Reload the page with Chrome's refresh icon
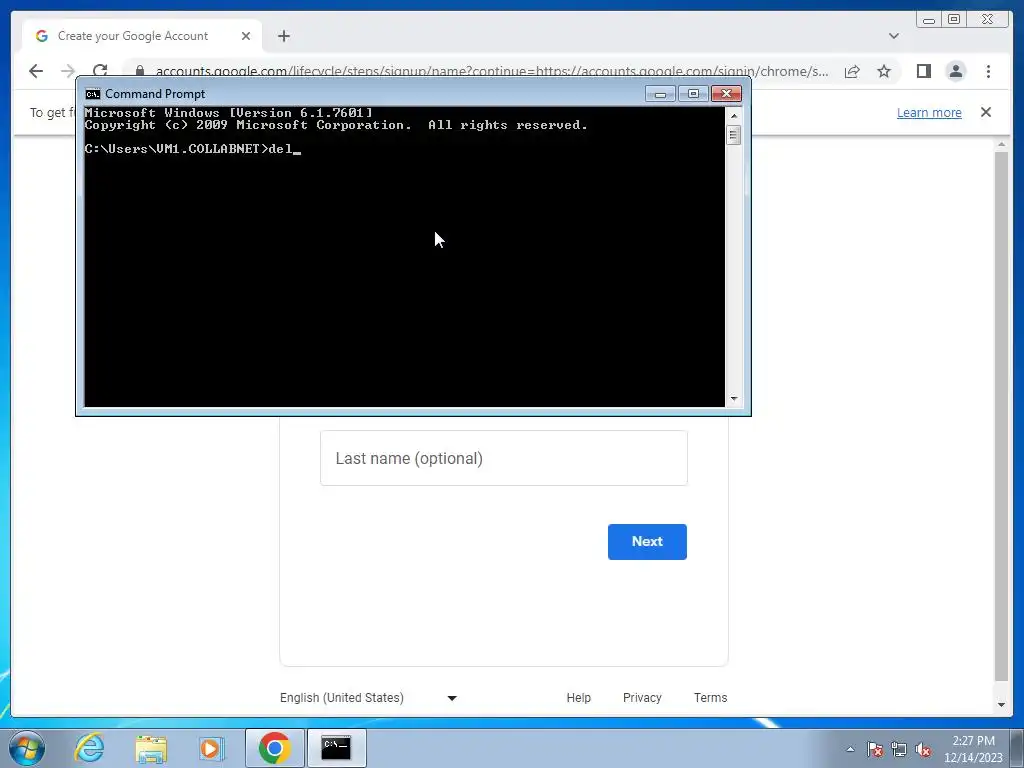 click(100, 71)
